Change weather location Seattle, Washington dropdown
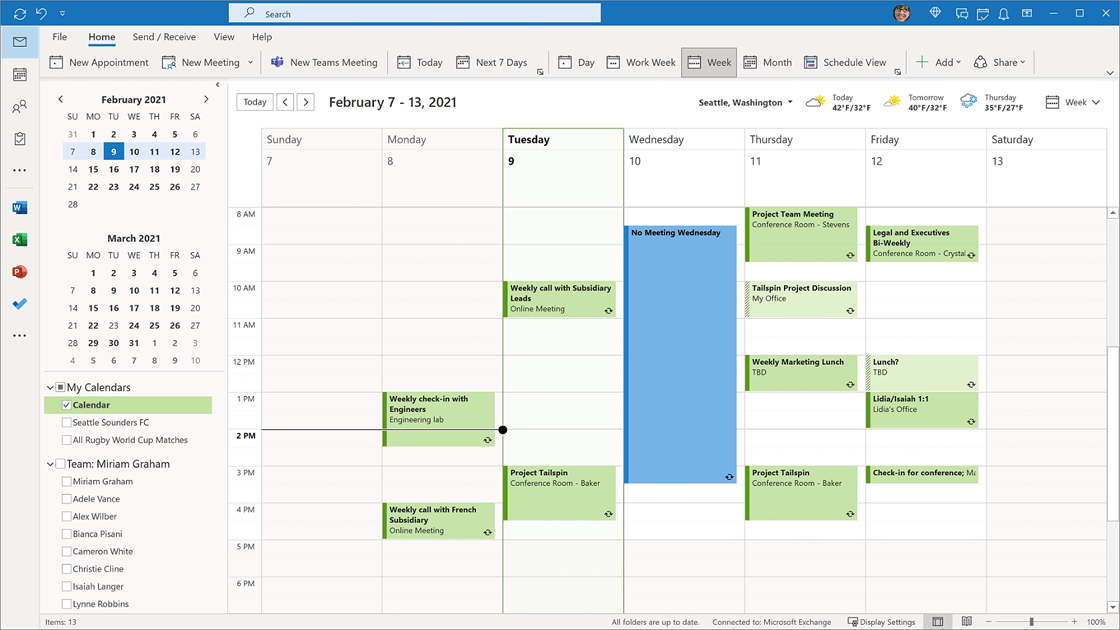This screenshot has width=1120, height=630. tap(746, 102)
